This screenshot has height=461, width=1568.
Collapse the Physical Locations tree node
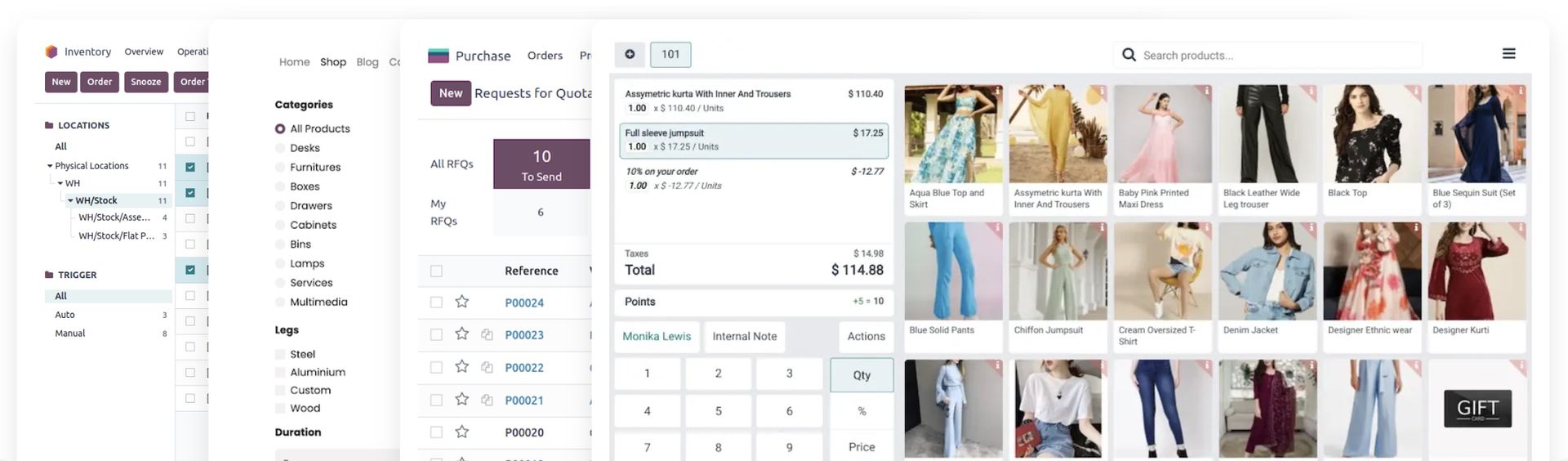[x=50, y=166]
